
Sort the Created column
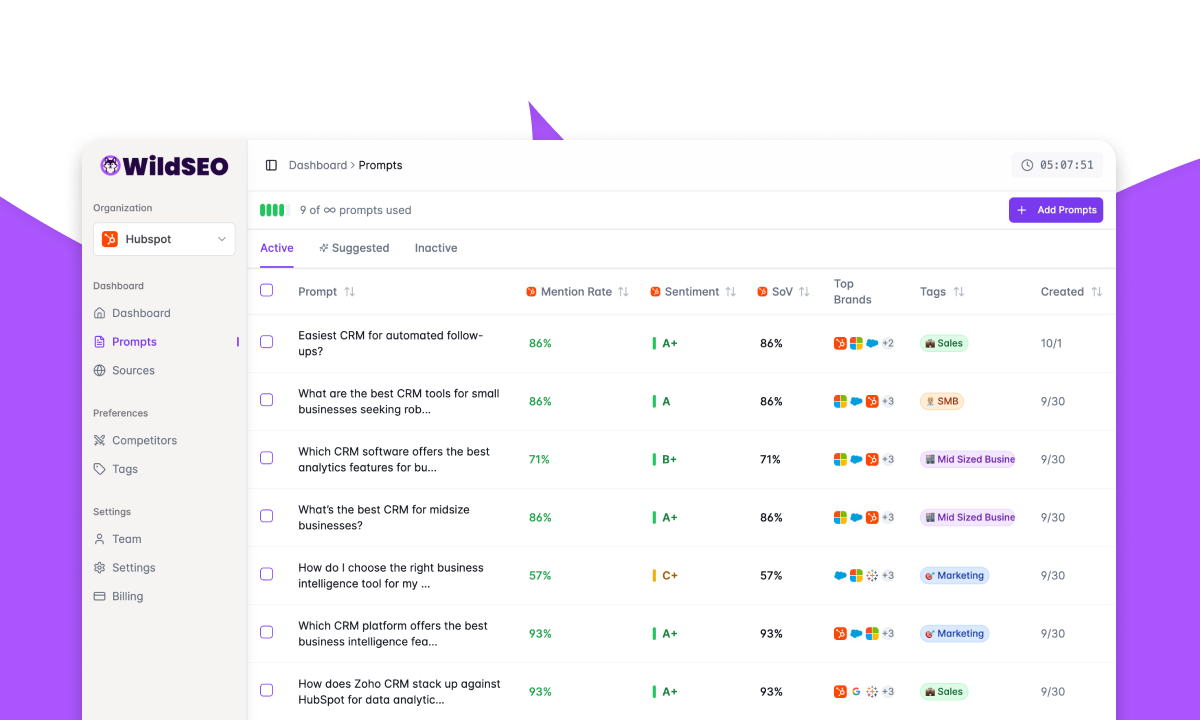(1097, 291)
